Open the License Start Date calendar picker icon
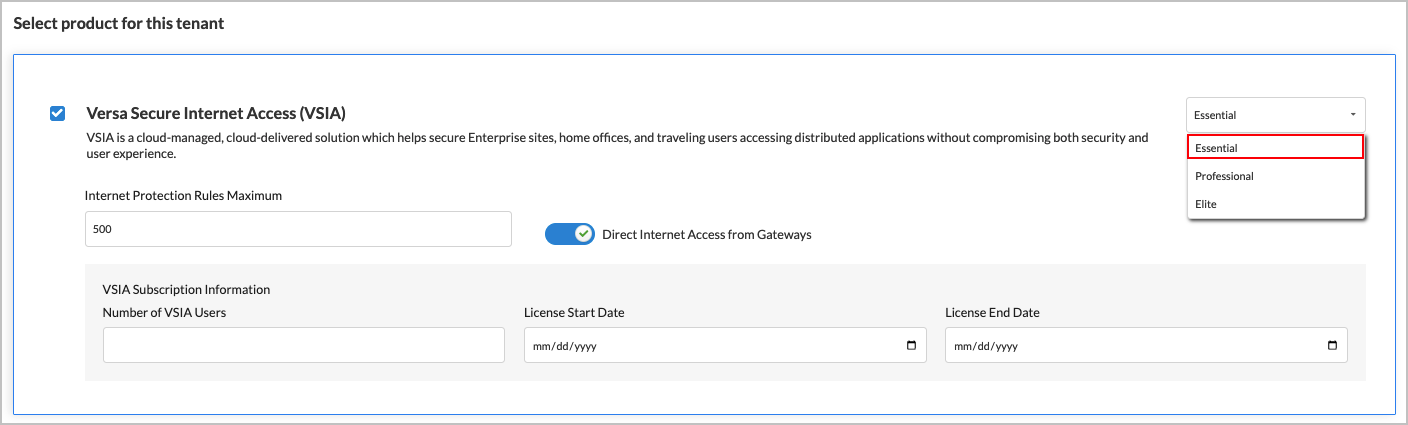1408x425 pixels. click(910, 346)
